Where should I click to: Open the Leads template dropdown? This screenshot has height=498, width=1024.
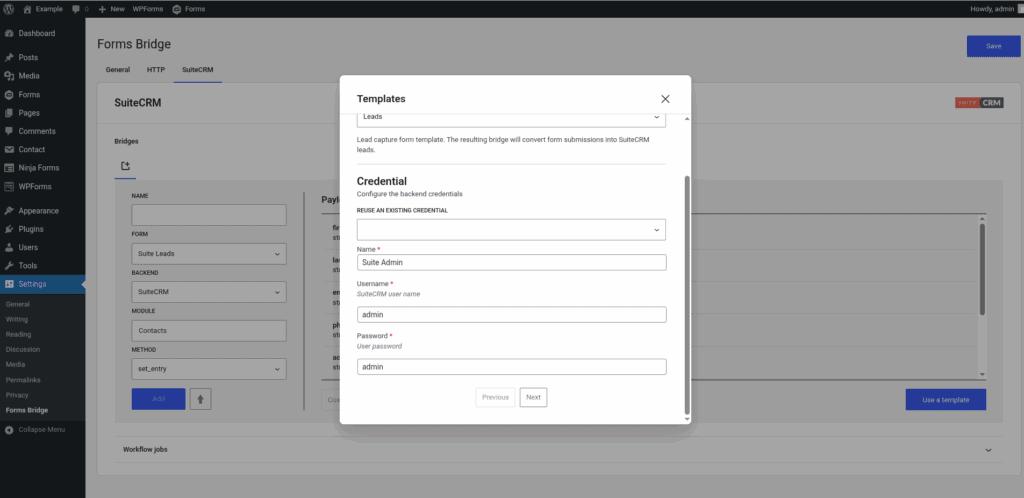[511, 117]
